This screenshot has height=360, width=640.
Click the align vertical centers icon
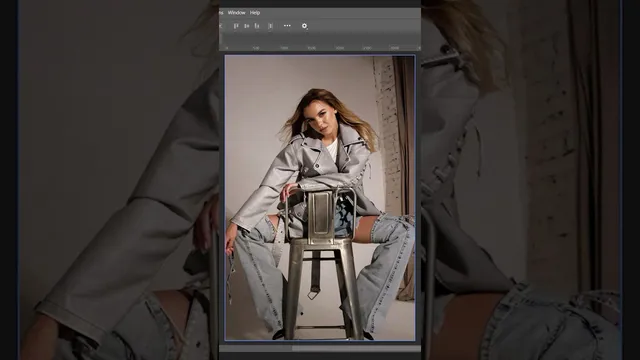tap(247, 26)
